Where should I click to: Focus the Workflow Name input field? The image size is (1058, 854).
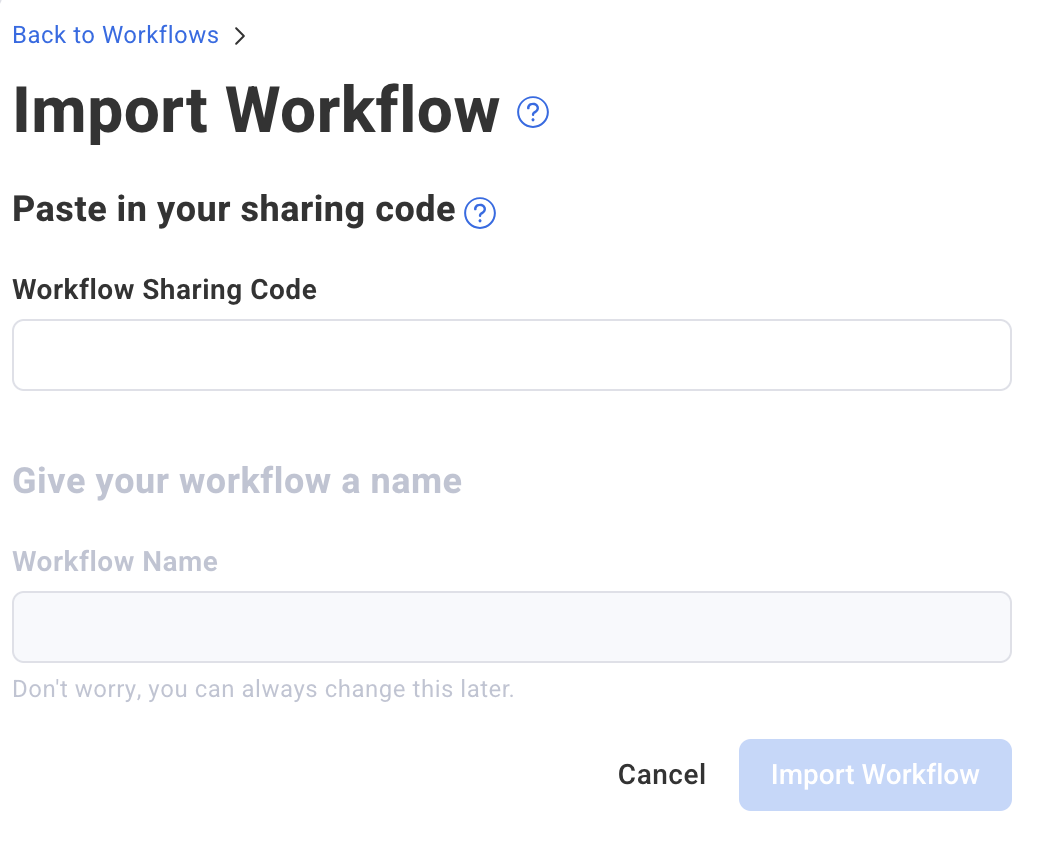click(x=511, y=627)
